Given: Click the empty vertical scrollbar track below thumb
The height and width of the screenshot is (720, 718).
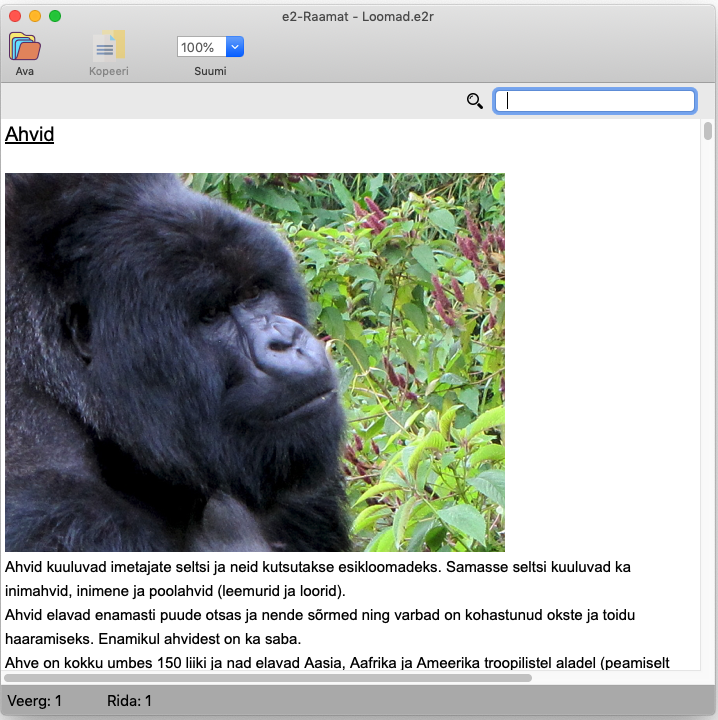Looking at the screenshot, I should (708, 400).
